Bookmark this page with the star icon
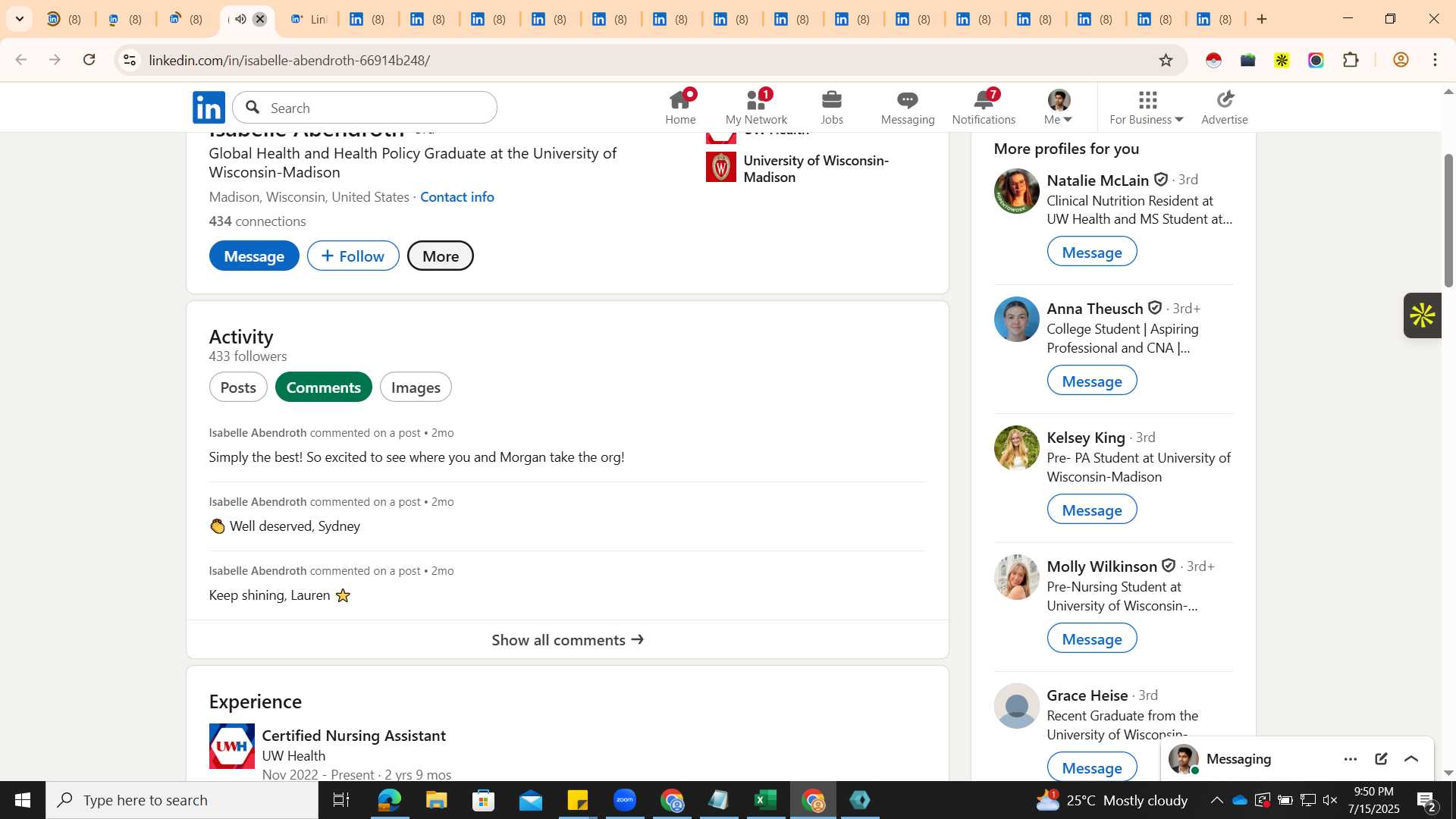This screenshot has width=1456, height=819. coord(1166,60)
